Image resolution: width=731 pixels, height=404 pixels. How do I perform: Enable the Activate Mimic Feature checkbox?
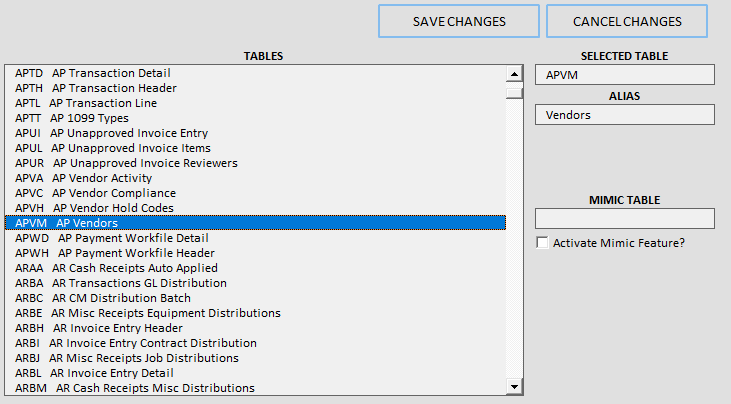542,243
